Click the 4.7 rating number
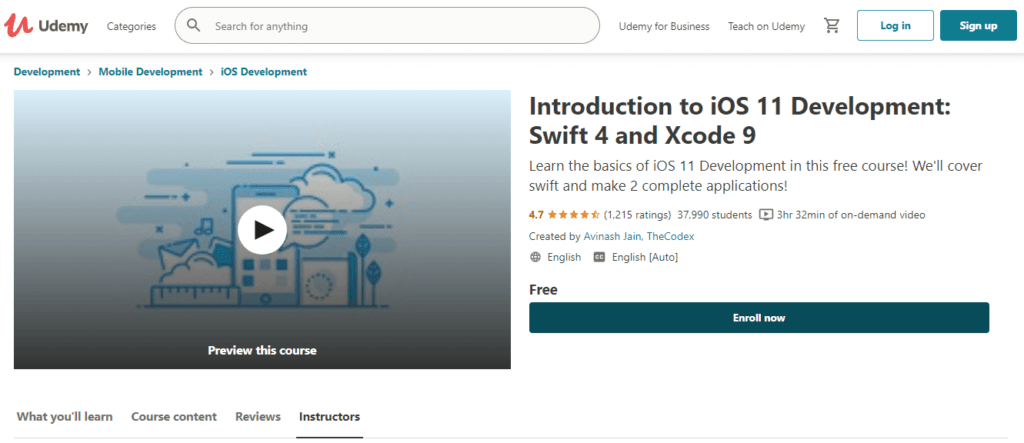The image size is (1024, 443). coord(536,214)
